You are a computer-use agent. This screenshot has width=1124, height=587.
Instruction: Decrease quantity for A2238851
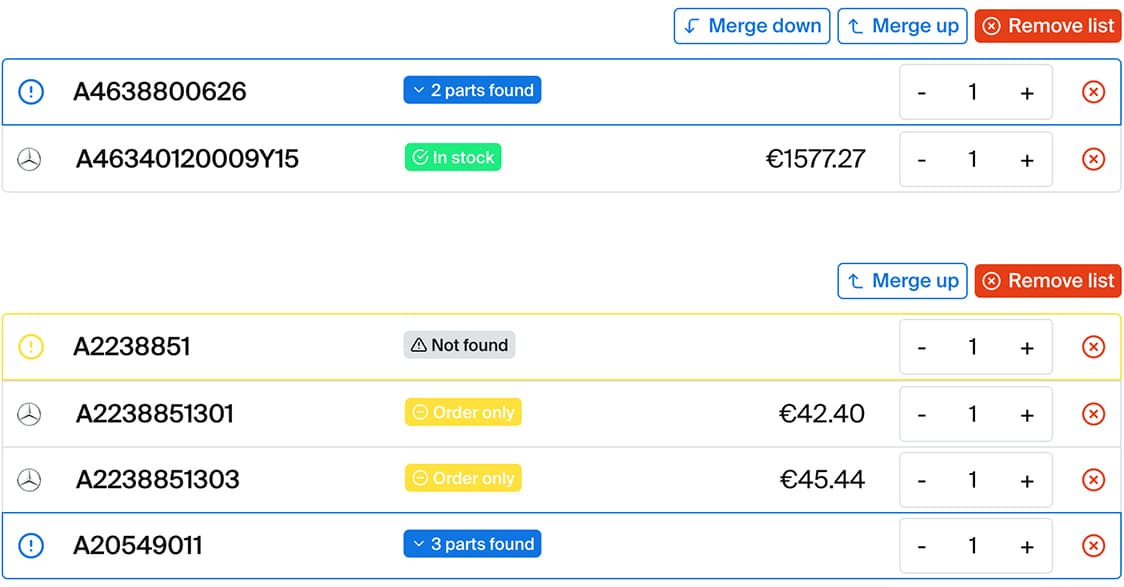coord(922,348)
